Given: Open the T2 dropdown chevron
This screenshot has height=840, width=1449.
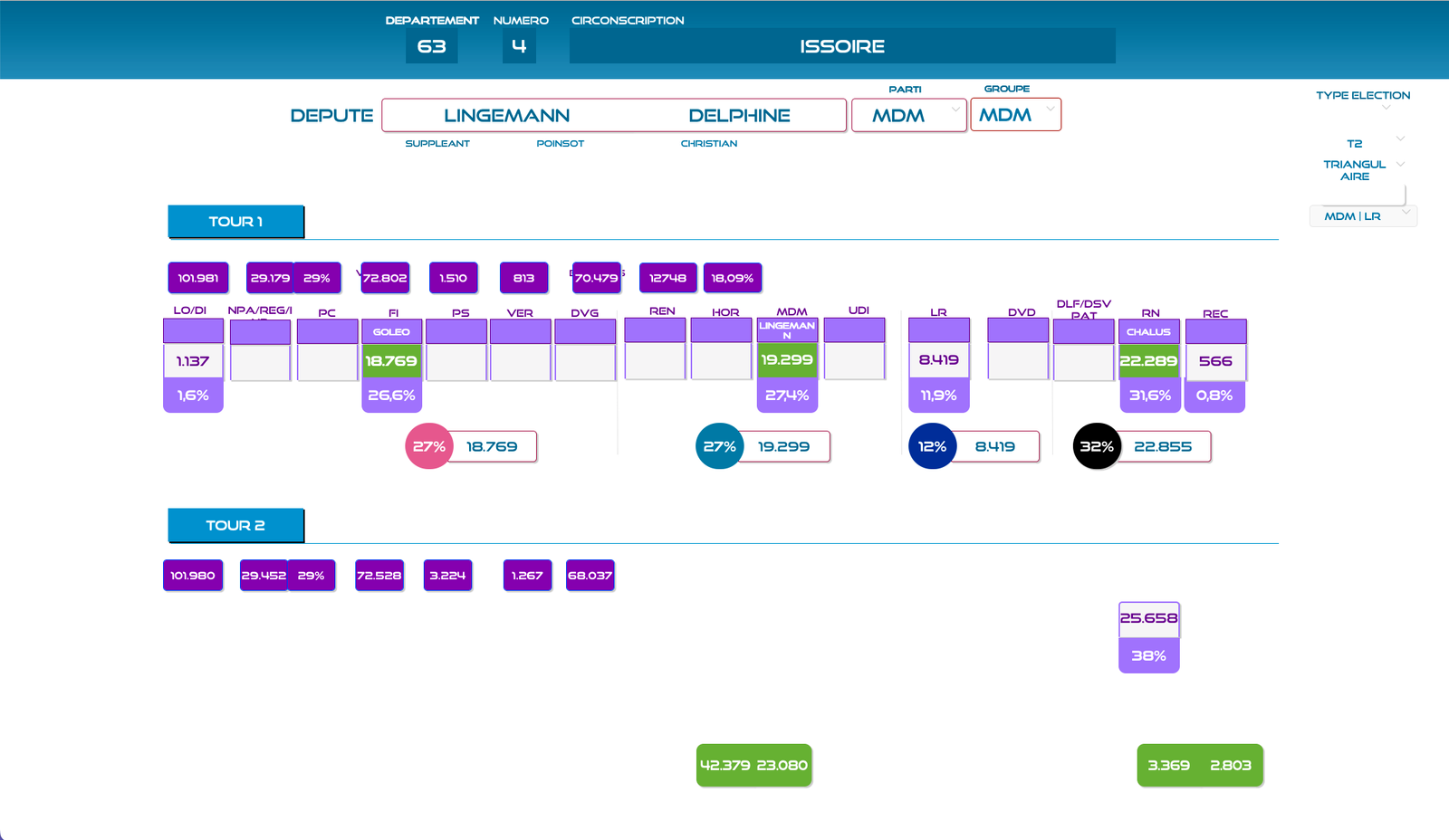Looking at the screenshot, I should click(x=1400, y=139).
